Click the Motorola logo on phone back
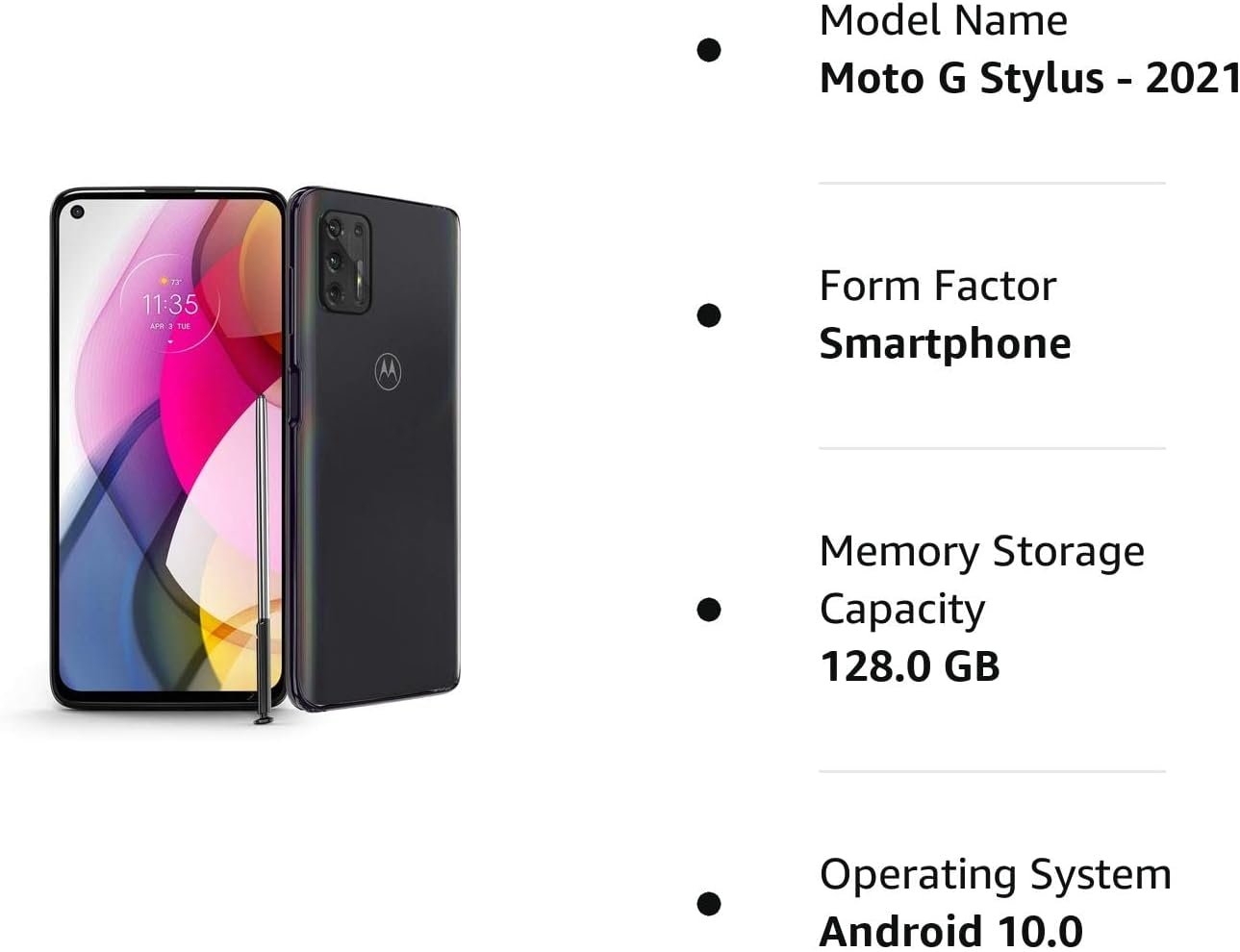The height and width of the screenshot is (952, 1240). tap(388, 371)
